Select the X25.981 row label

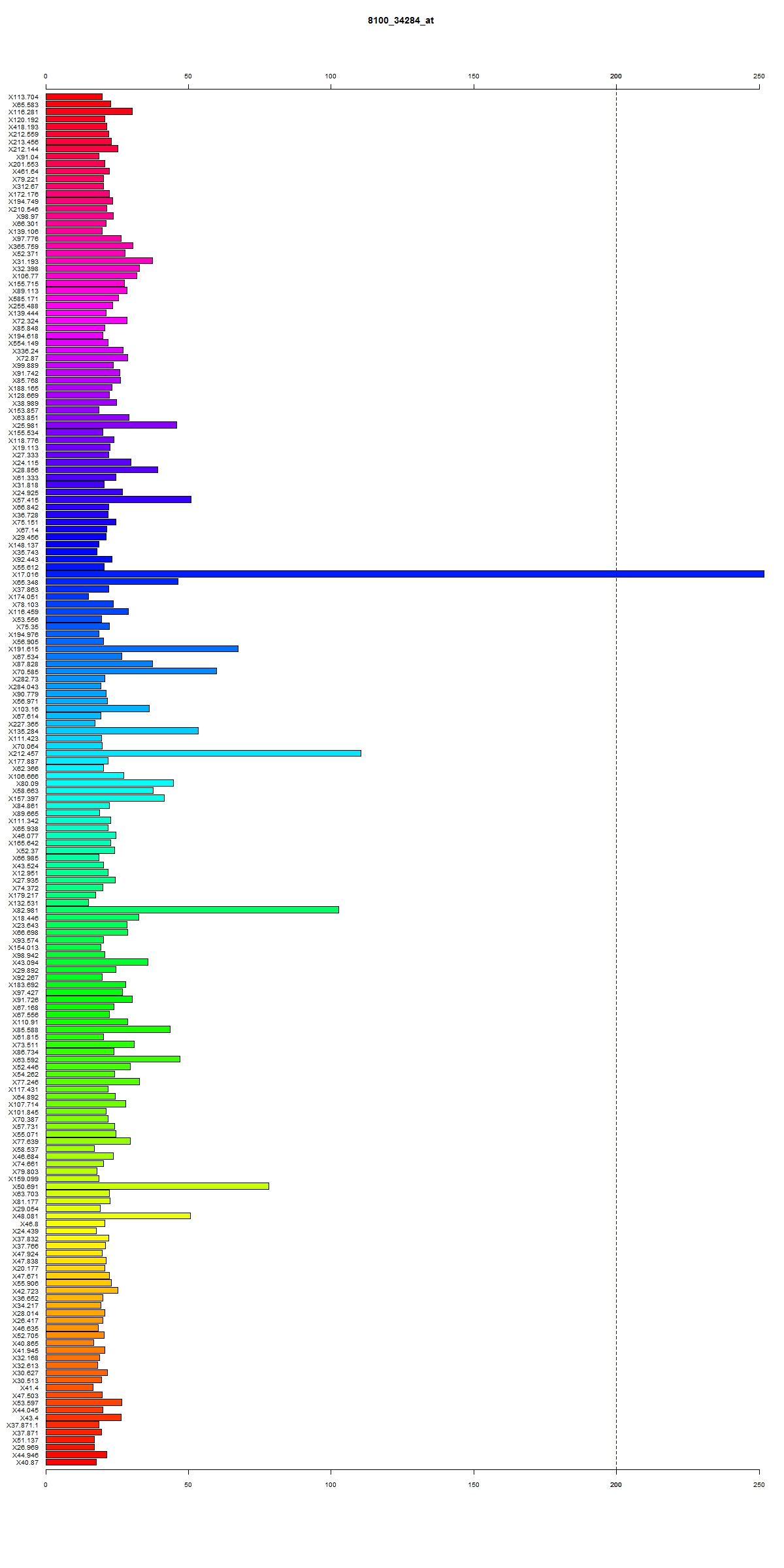pyautogui.click(x=25, y=426)
